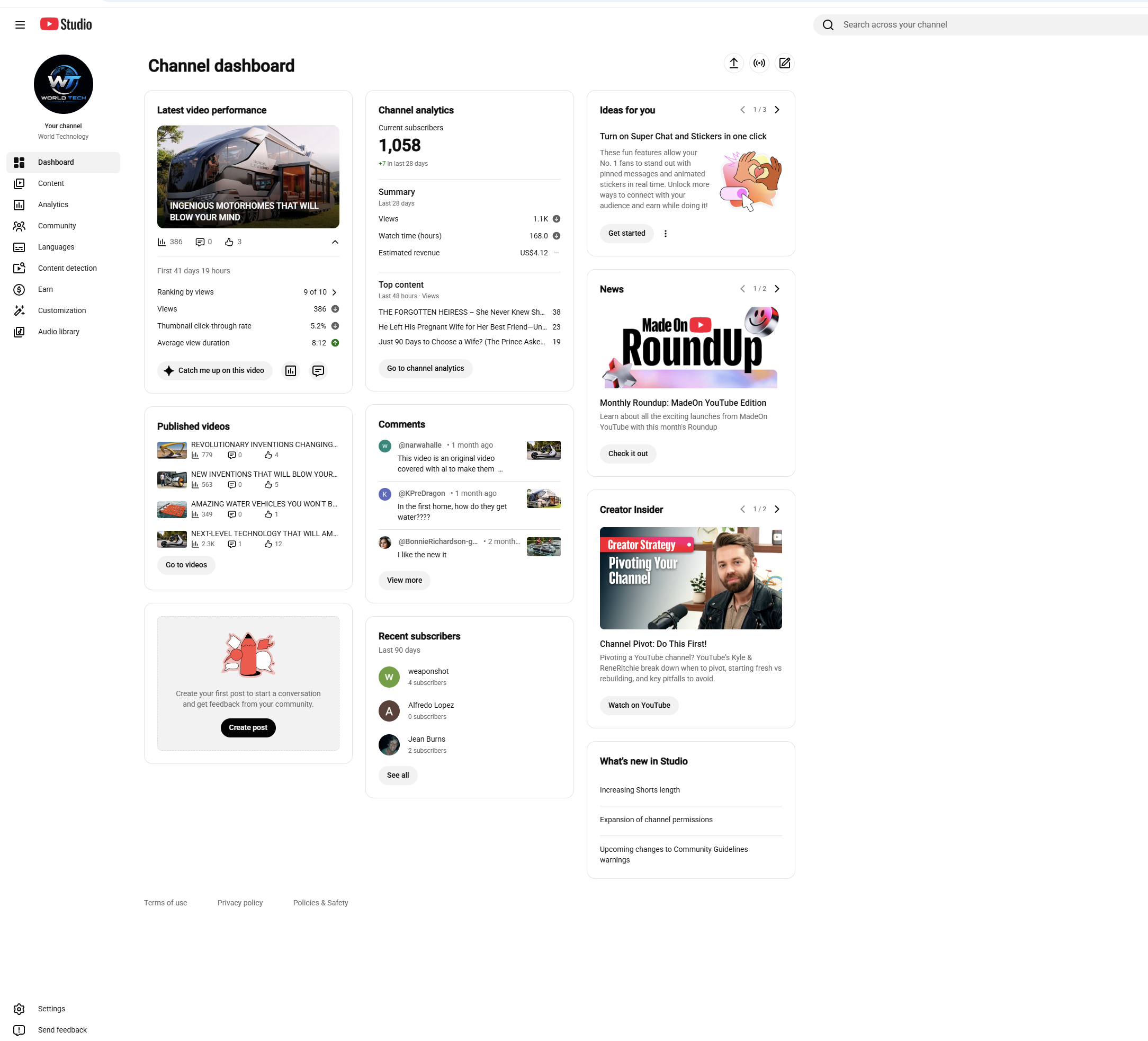The width and height of the screenshot is (1148, 1041).
Task: Open the hamburger navigation menu
Action: click(x=20, y=24)
